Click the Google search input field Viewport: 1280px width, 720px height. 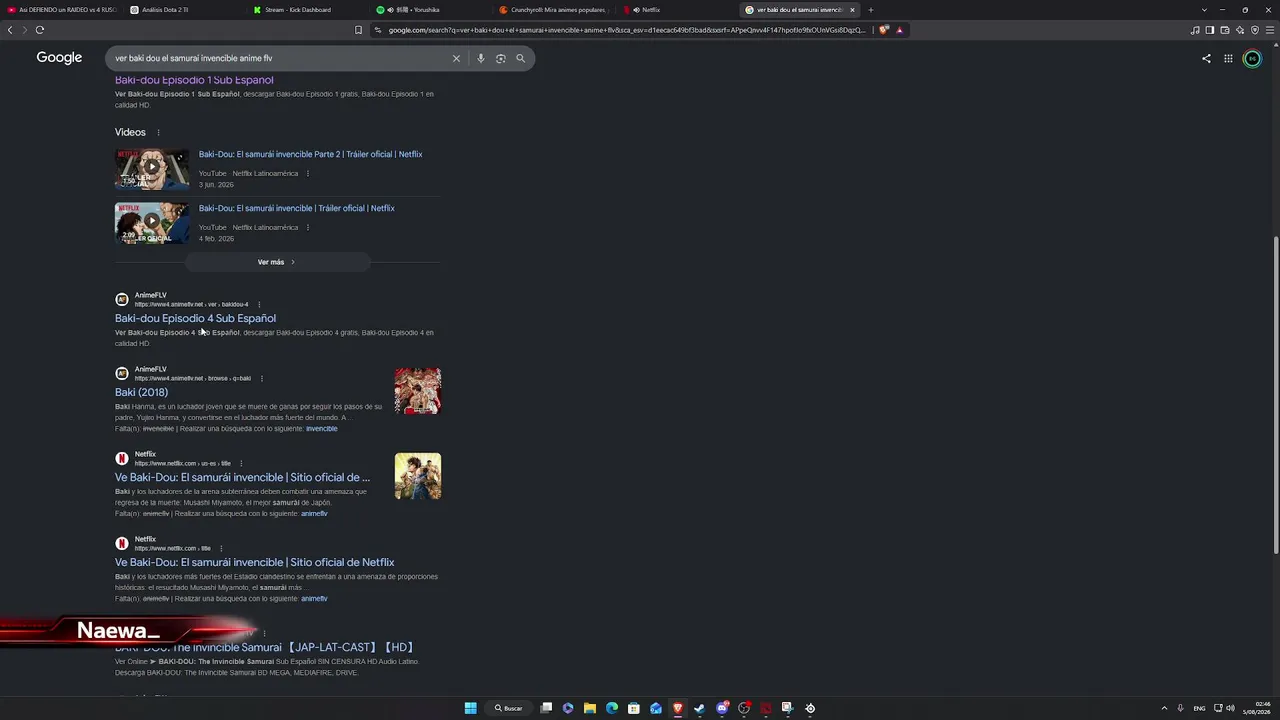(x=278, y=58)
